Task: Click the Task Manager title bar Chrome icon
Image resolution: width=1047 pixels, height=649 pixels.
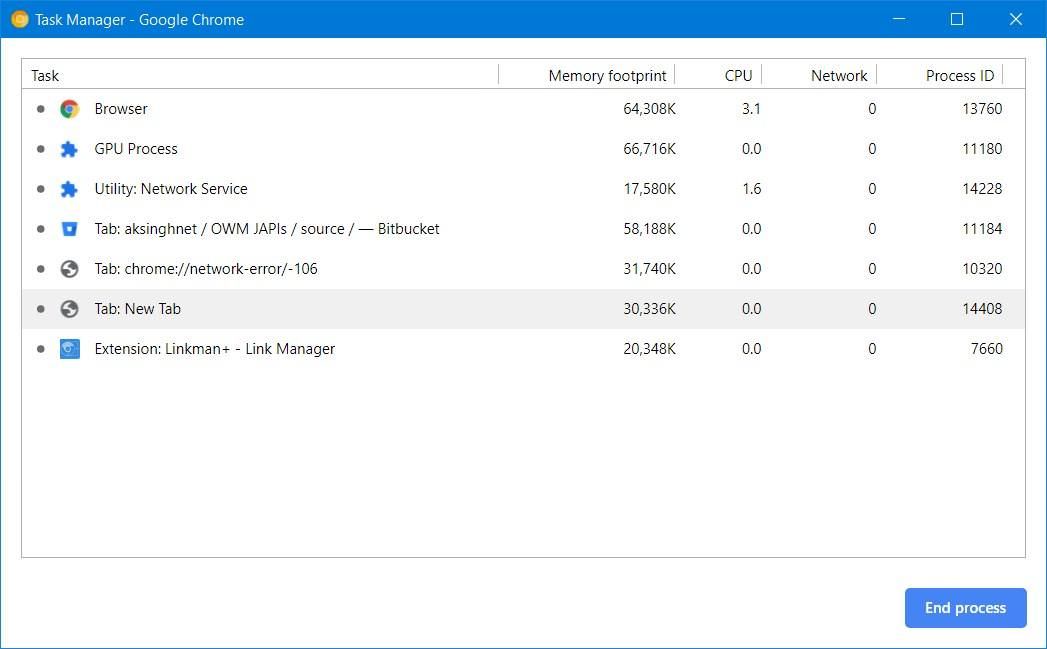Action: pyautogui.click(x=19, y=19)
